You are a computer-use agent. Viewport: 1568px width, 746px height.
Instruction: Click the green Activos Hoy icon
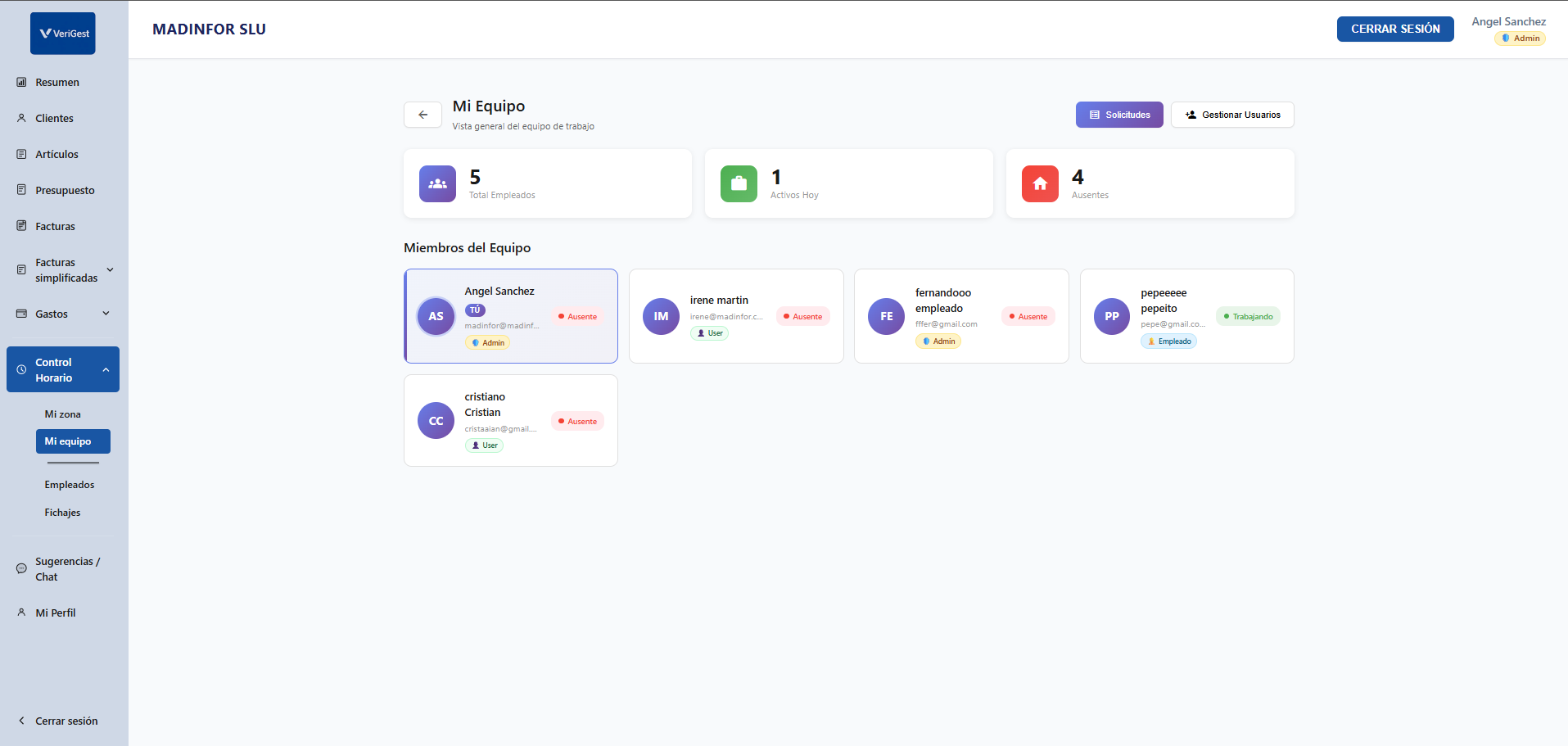pyautogui.click(x=739, y=183)
